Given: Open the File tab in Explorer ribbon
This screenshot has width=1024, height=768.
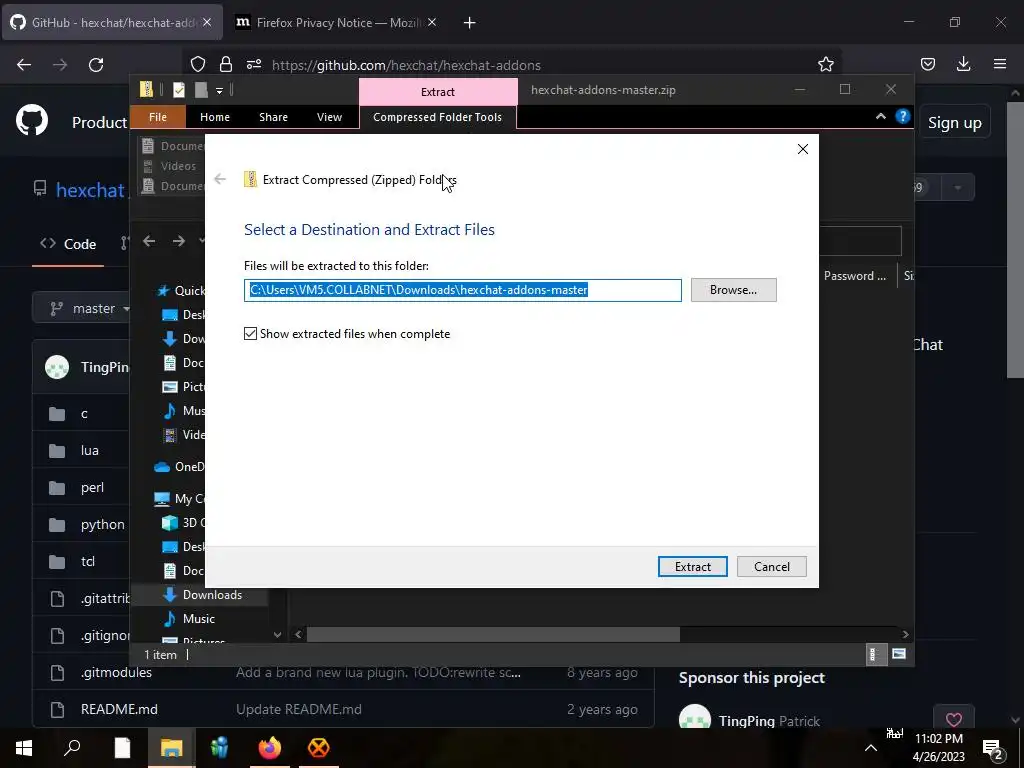Looking at the screenshot, I should click(157, 117).
